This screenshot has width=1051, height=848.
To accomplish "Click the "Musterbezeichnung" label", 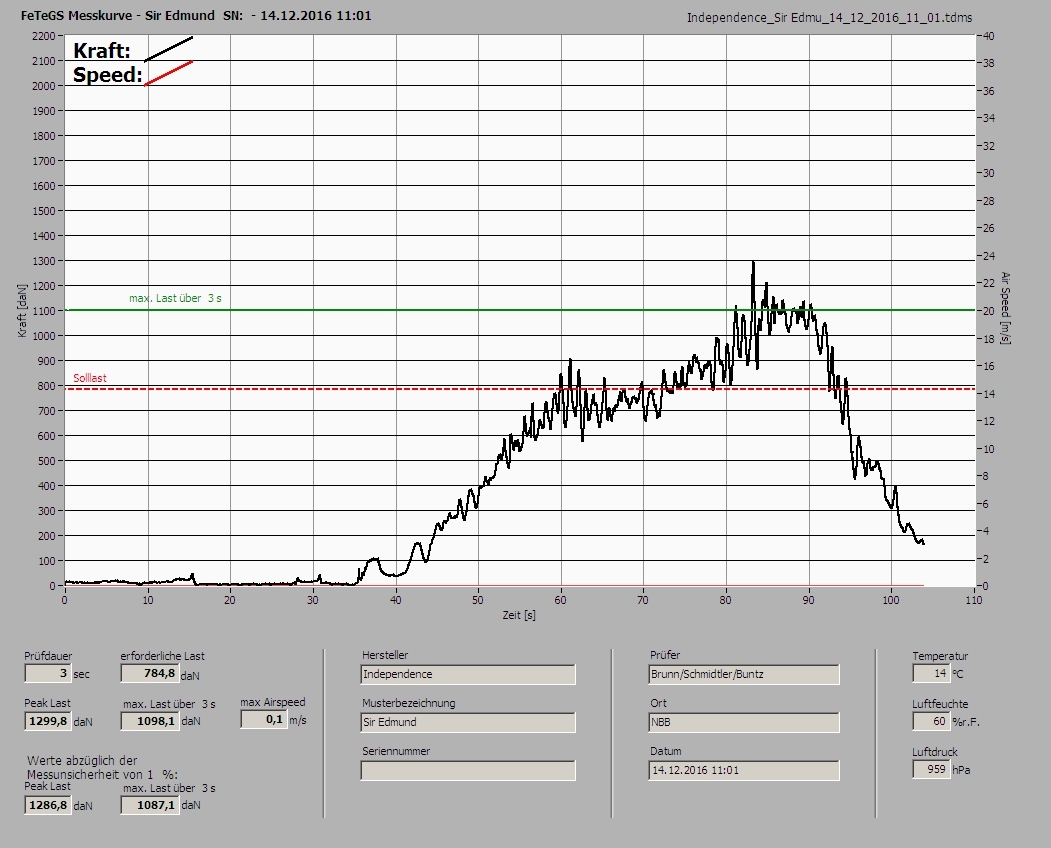I will [409, 703].
